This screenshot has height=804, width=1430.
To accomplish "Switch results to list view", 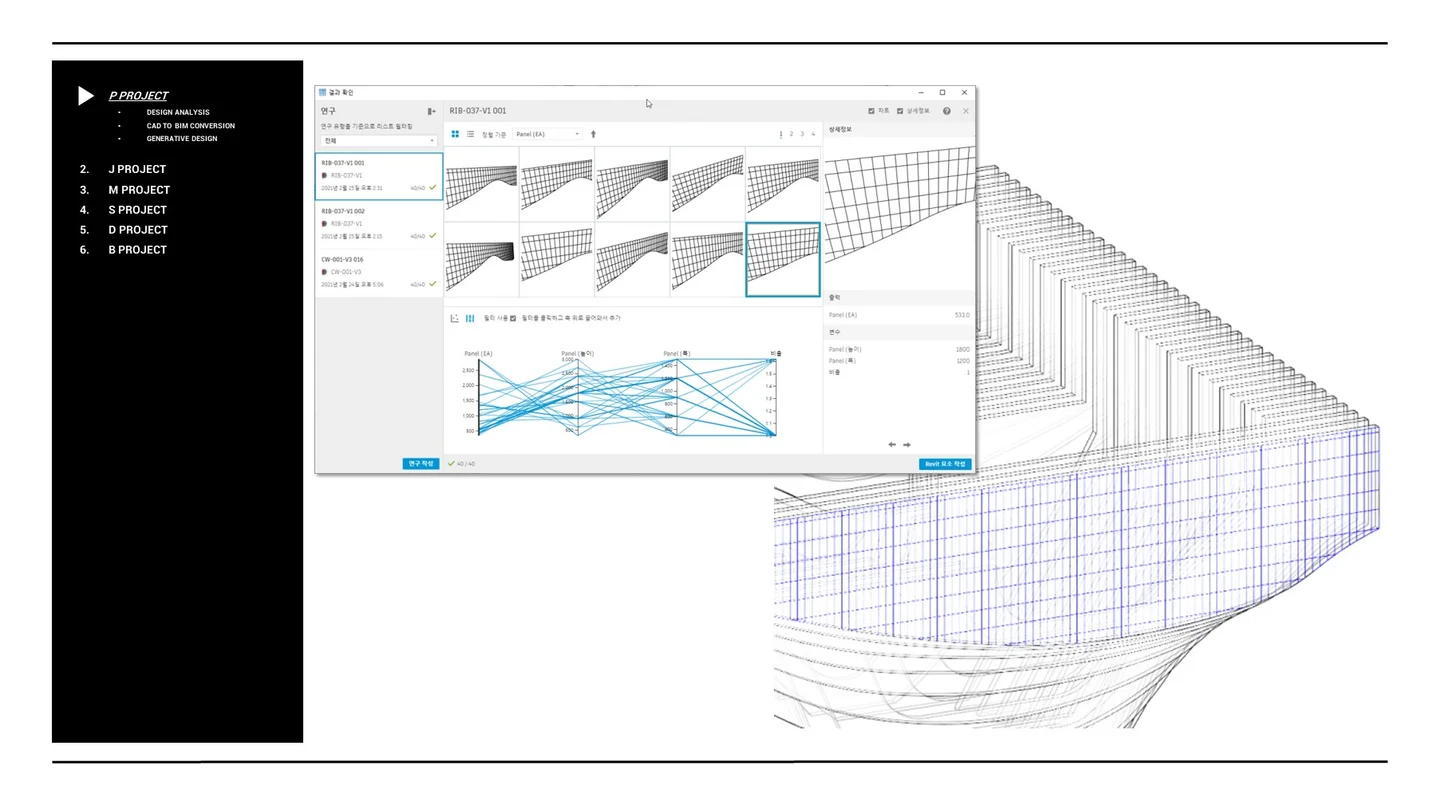I will click(470, 133).
